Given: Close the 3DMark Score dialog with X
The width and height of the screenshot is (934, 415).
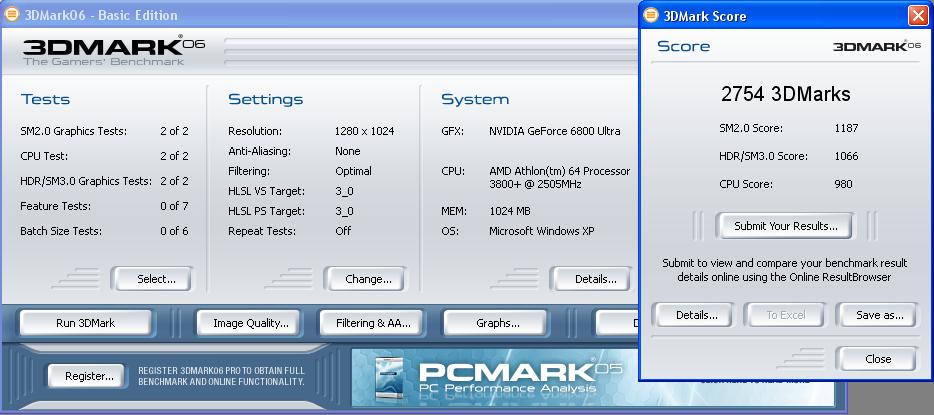Looking at the screenshot, I should pos(918,15).
